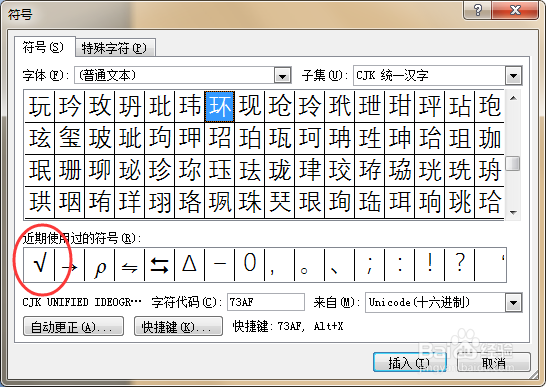Choose the character 玻 in the grid
Screen dimensions: 546x387
100,138
